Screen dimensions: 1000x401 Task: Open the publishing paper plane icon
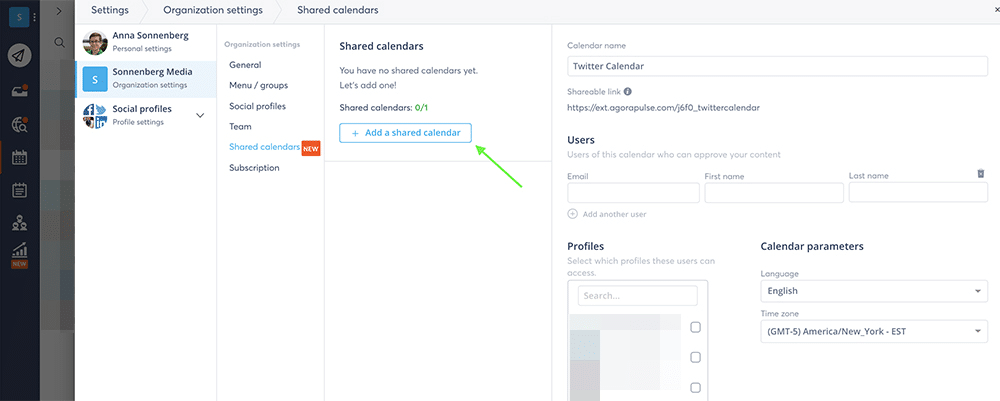coord(20,57)
